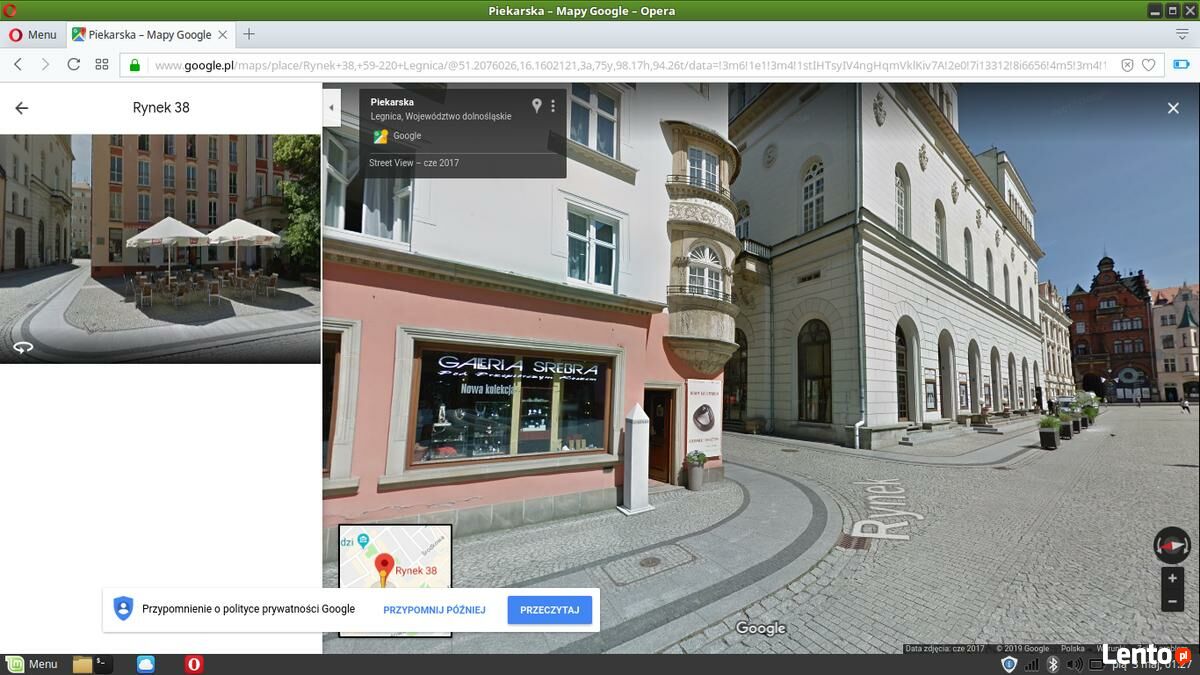Click the Google attribution link in card
1200x675 pixels.
click(407, 136)
